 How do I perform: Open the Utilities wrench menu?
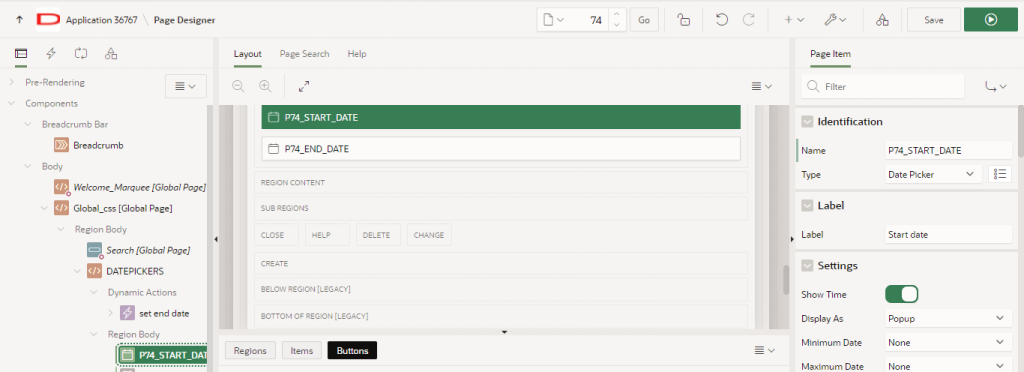tap(835, 20)
